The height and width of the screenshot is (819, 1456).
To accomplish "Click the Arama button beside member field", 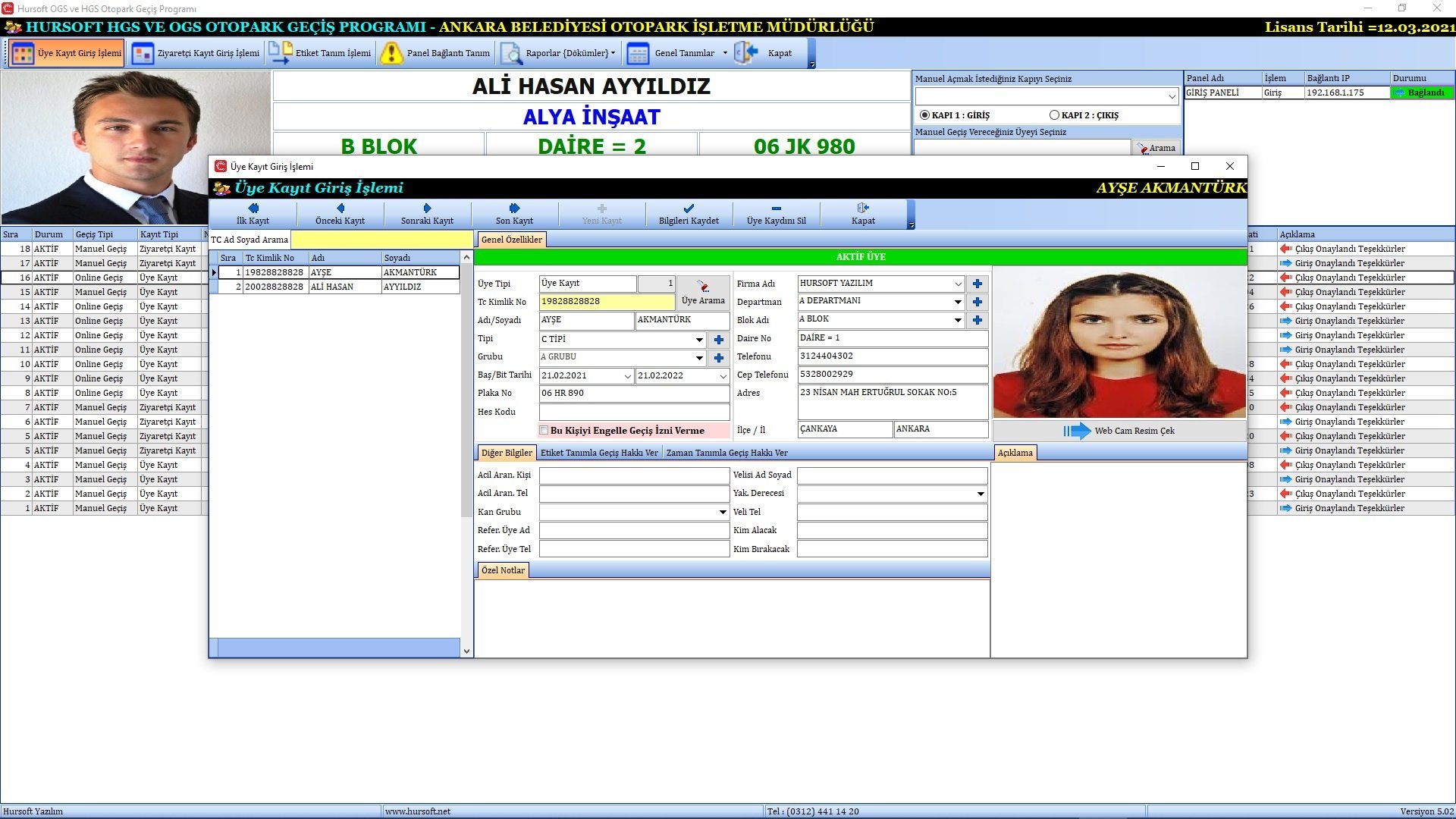I will [x=1156, y=148].
